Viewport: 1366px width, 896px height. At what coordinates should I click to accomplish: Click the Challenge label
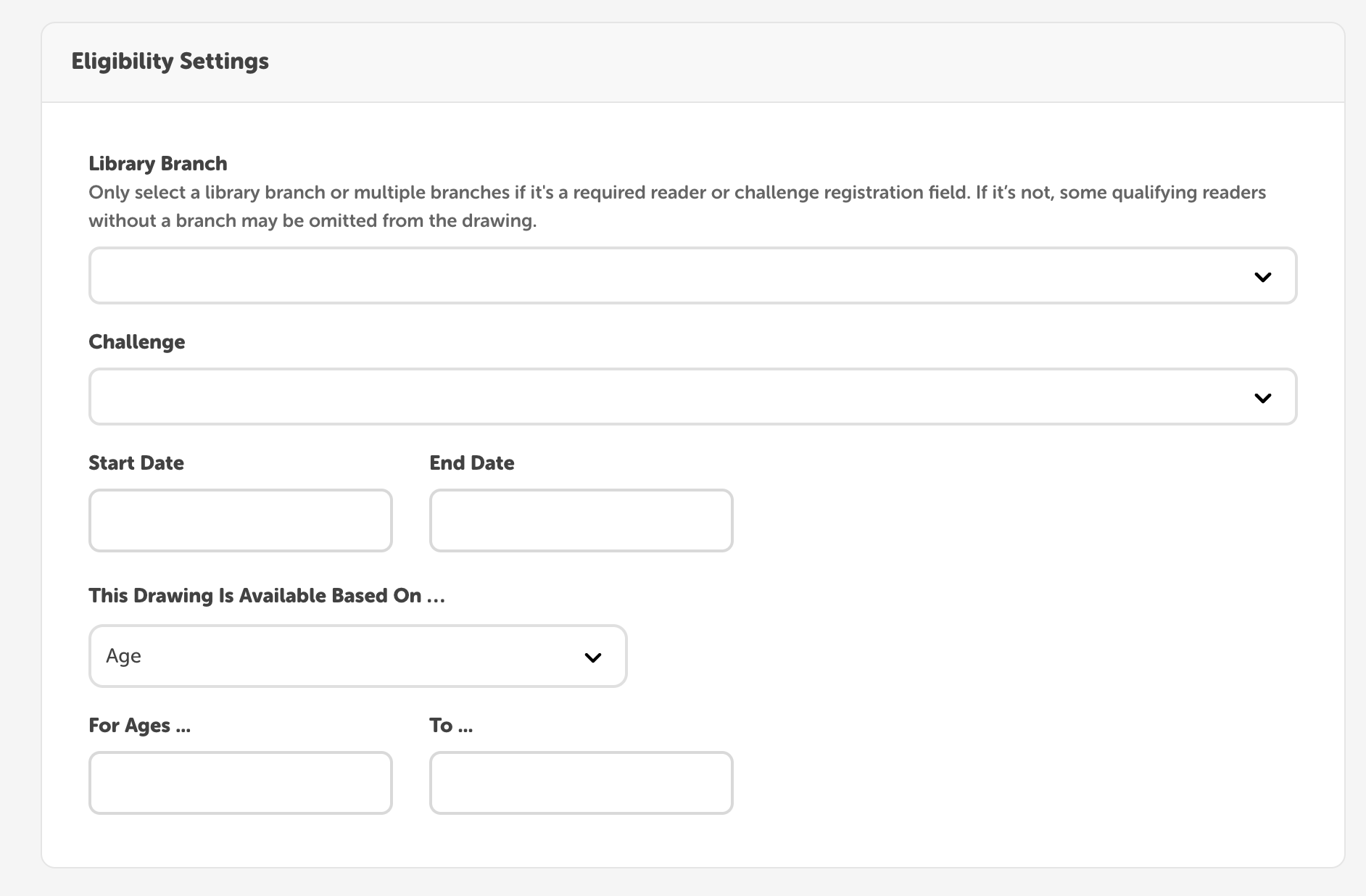point(136,342)
